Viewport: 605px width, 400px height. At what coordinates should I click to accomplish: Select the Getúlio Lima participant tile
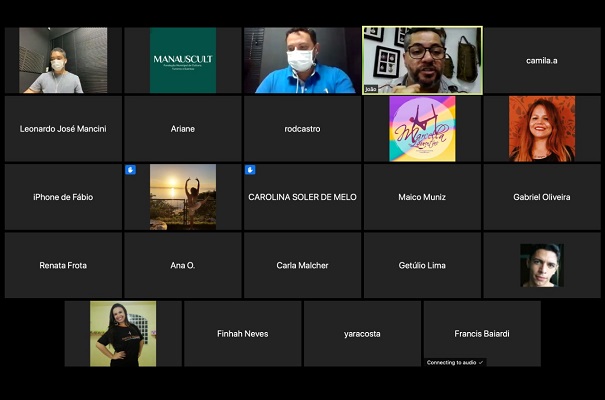tap(422, 265)
